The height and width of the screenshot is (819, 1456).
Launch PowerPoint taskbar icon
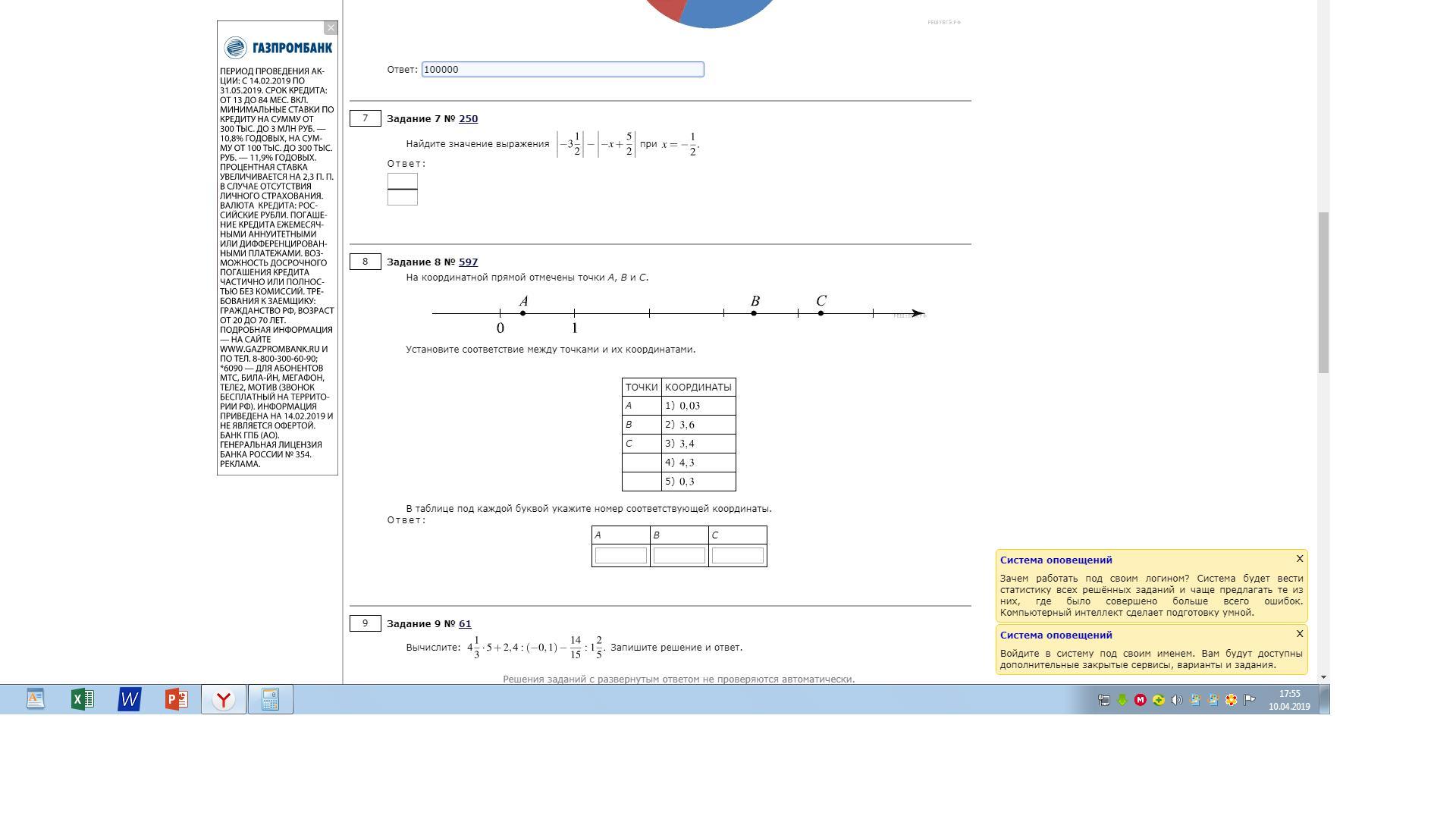click(x=177, y=699)
